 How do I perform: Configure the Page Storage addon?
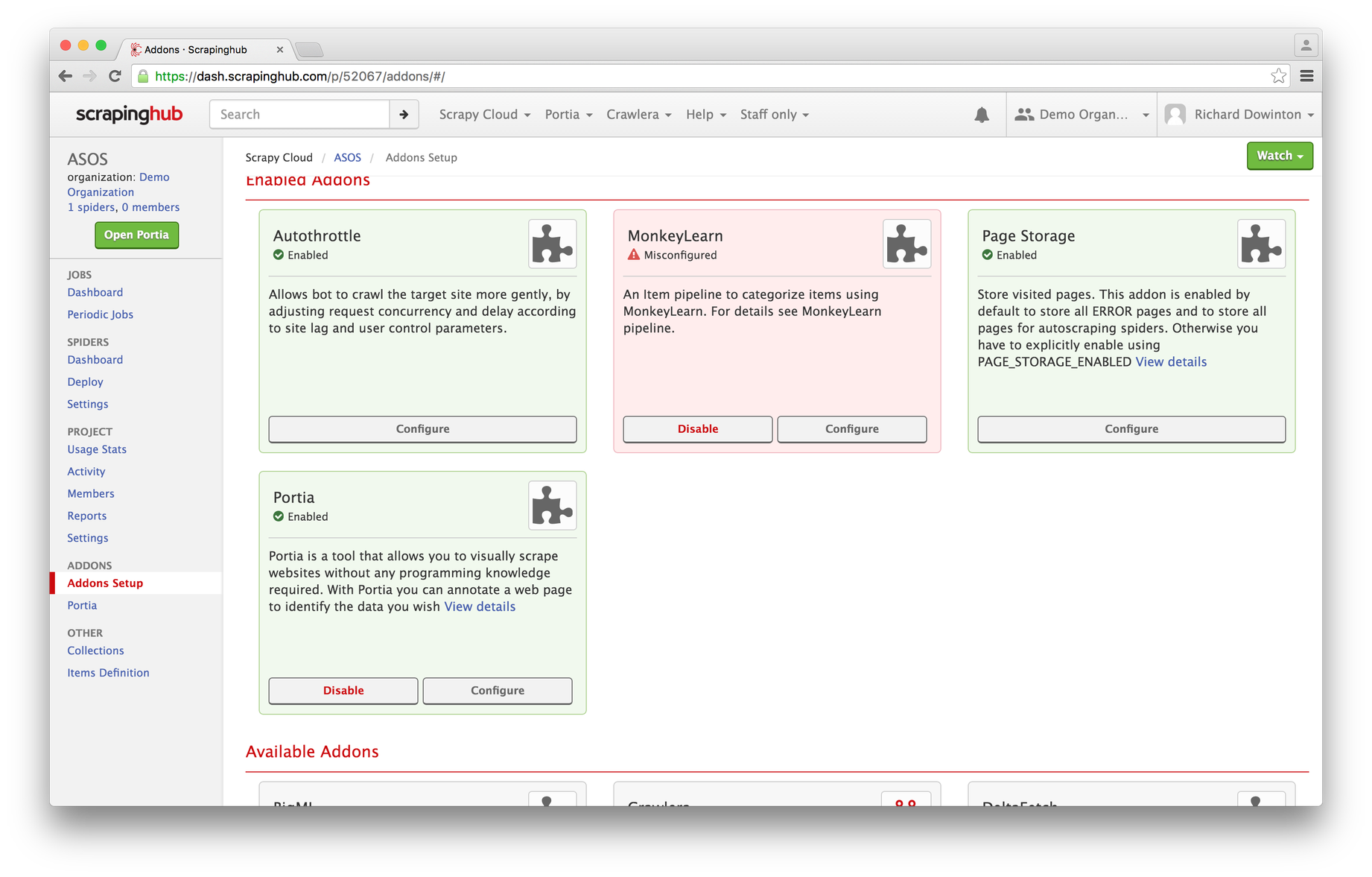[1131, 429]
